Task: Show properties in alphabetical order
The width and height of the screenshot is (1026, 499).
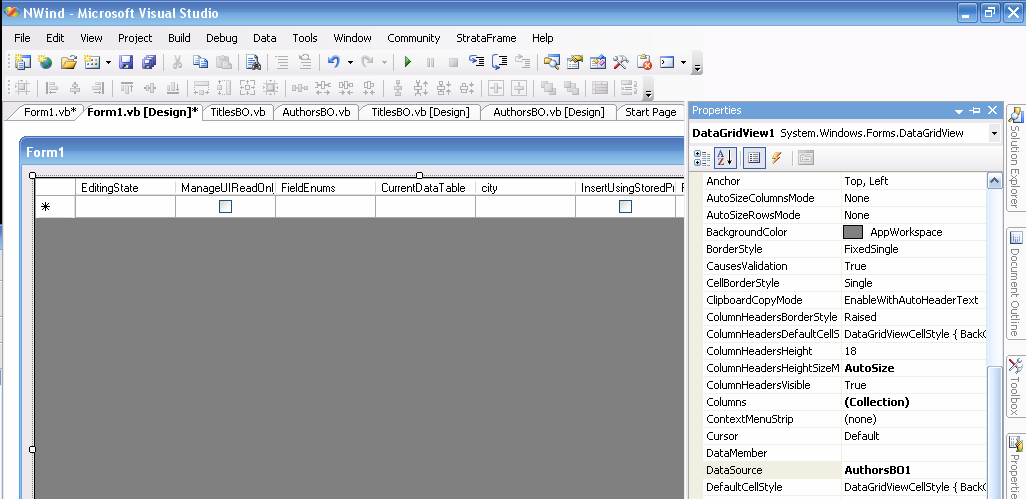Action: point(726,157)
